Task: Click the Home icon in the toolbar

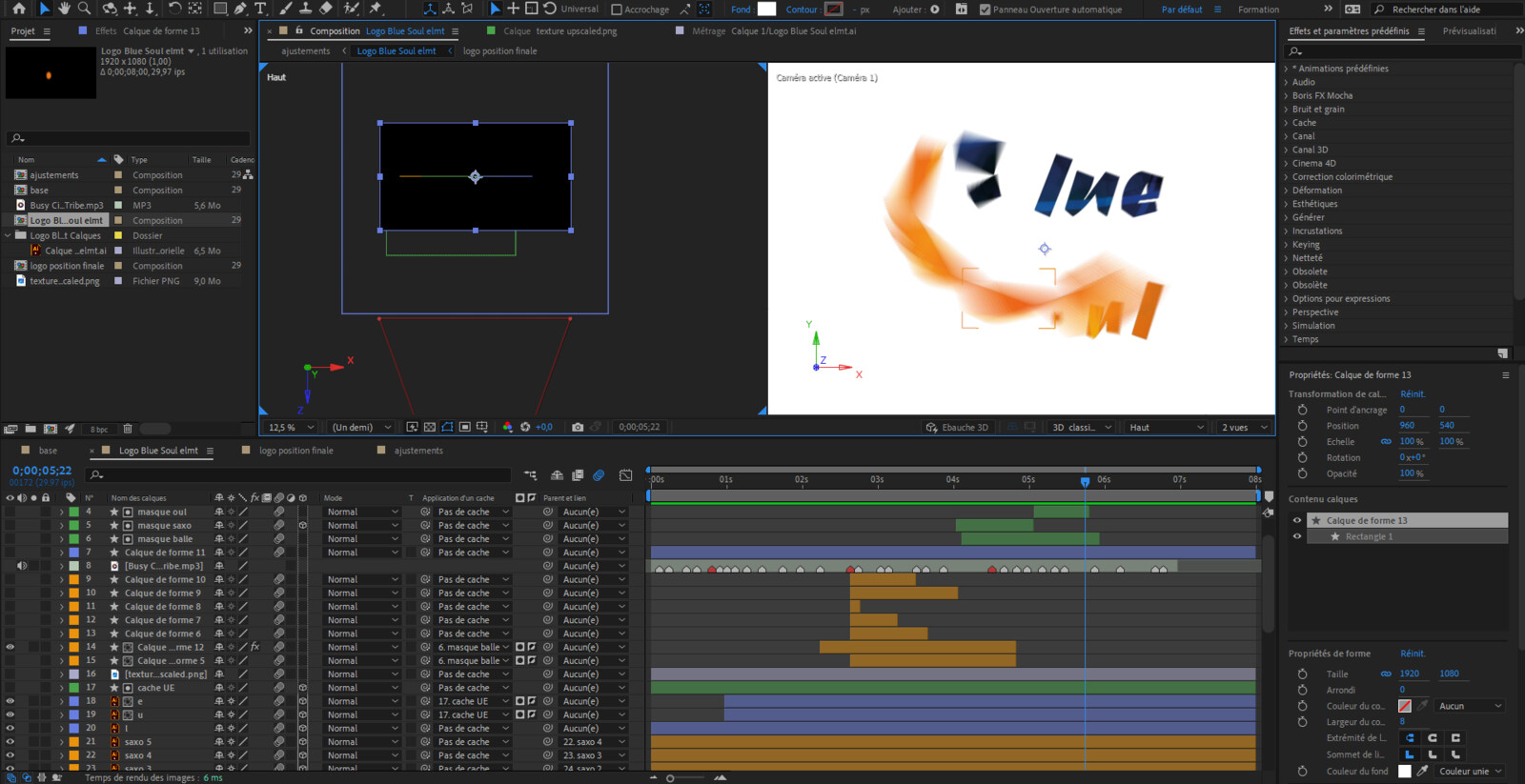Action: click(x=18, y=9)
